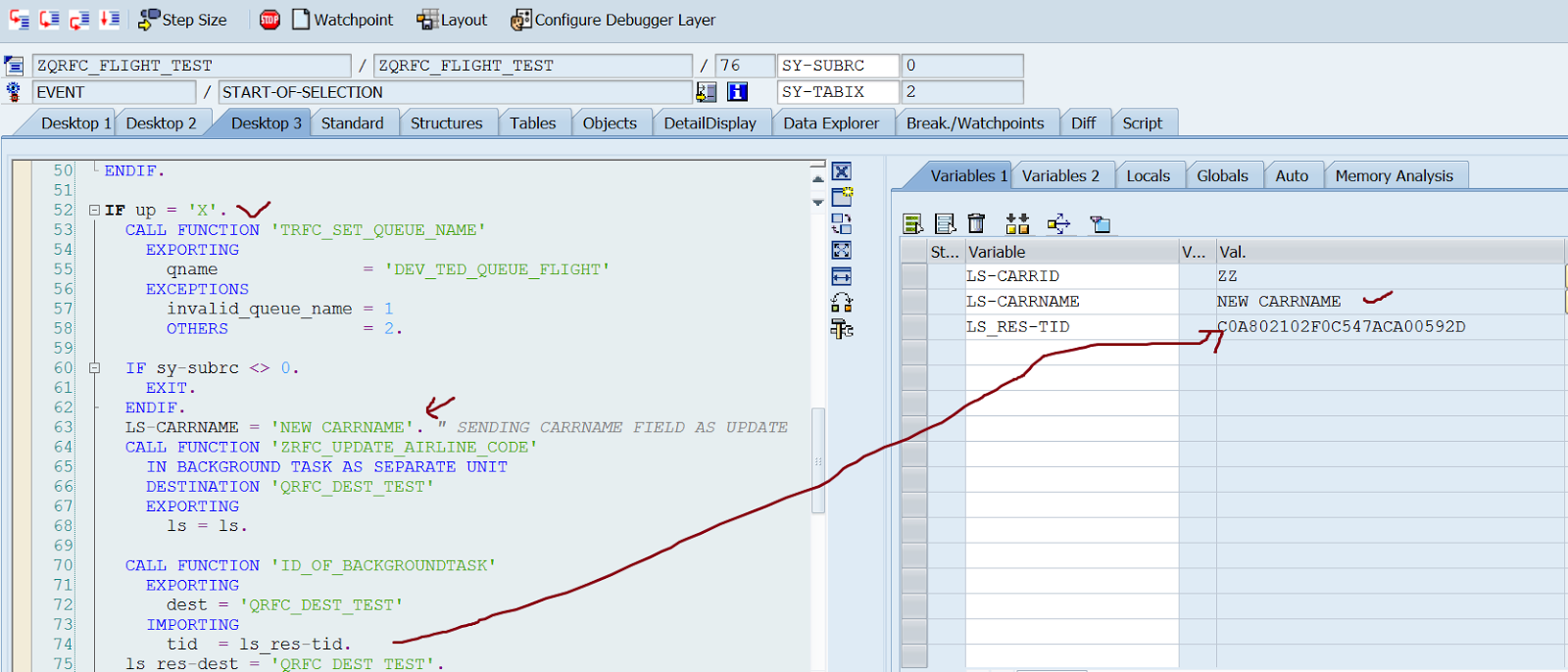Click the code editor vertical scrollbar thumb
The width and height of the screenshot is (1568, 672).
point(818,460)
